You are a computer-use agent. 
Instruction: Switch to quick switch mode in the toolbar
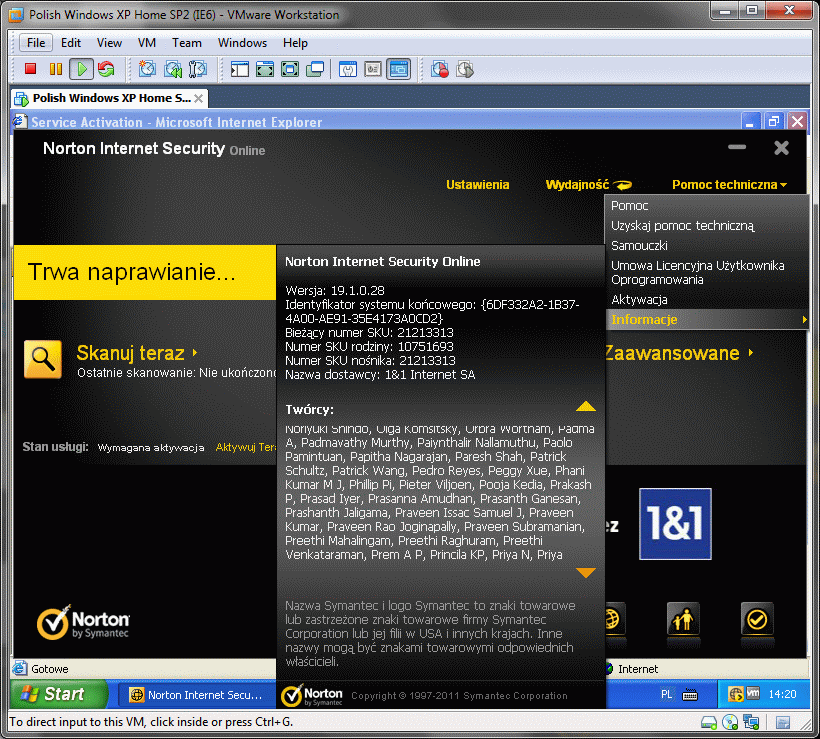[290, 69]
